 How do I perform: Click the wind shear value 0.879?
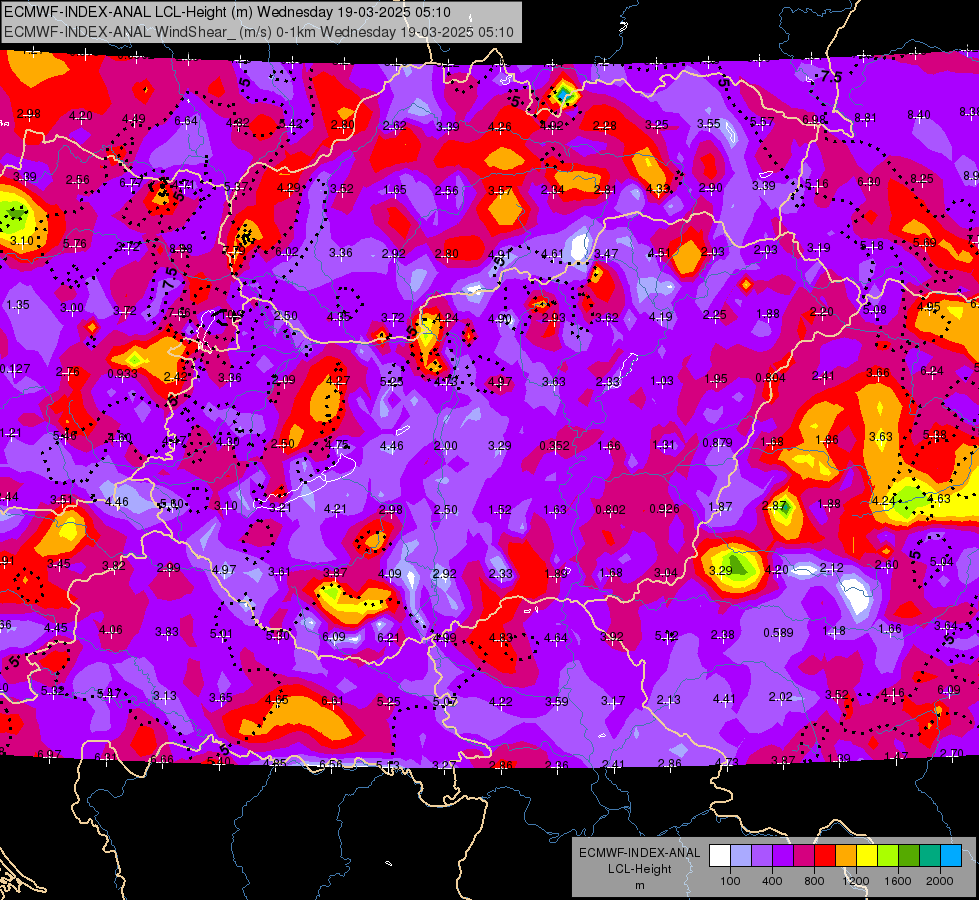click(717, 443)
